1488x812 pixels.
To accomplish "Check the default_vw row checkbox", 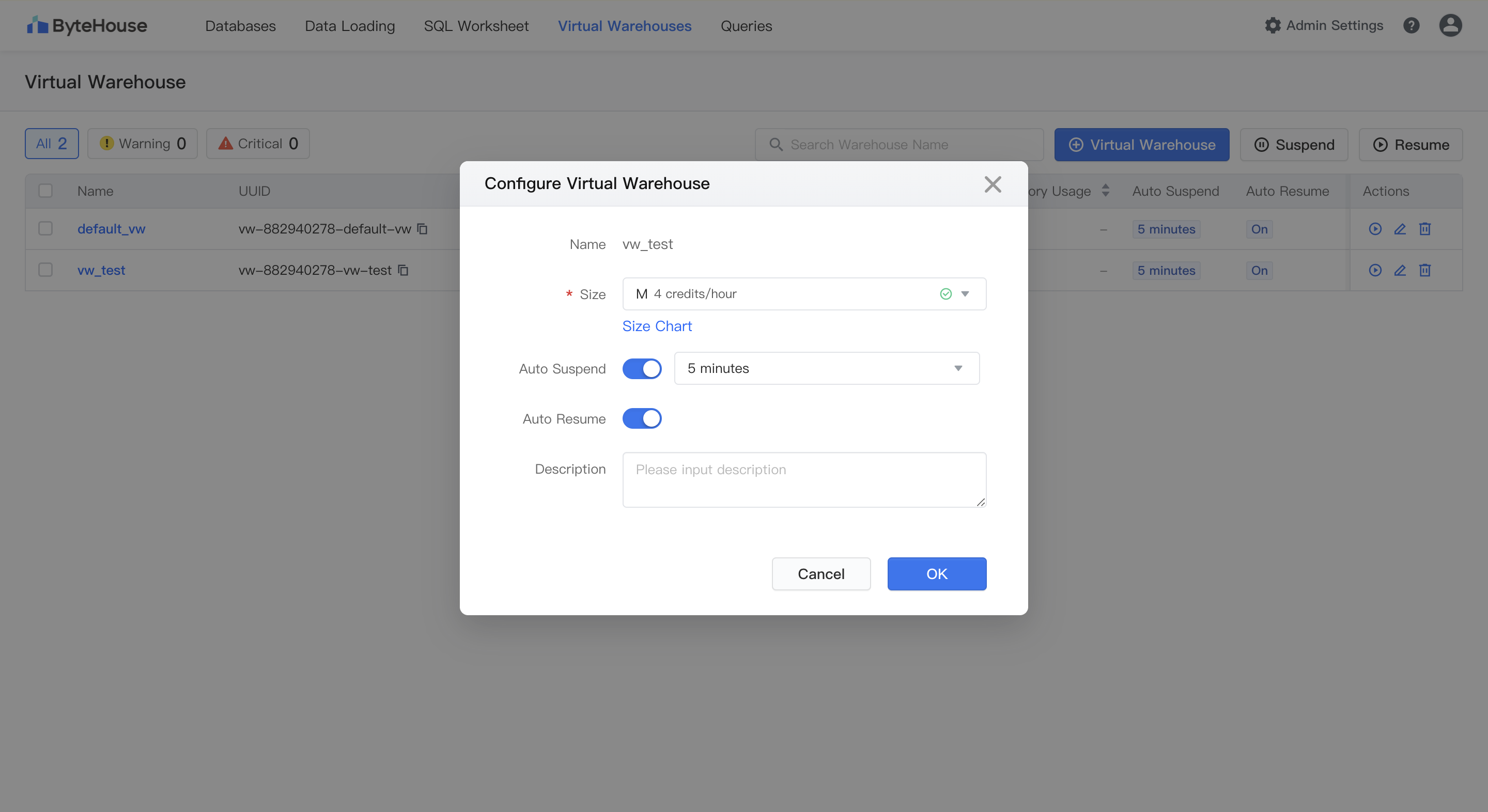I will click(x=45, y=229).
